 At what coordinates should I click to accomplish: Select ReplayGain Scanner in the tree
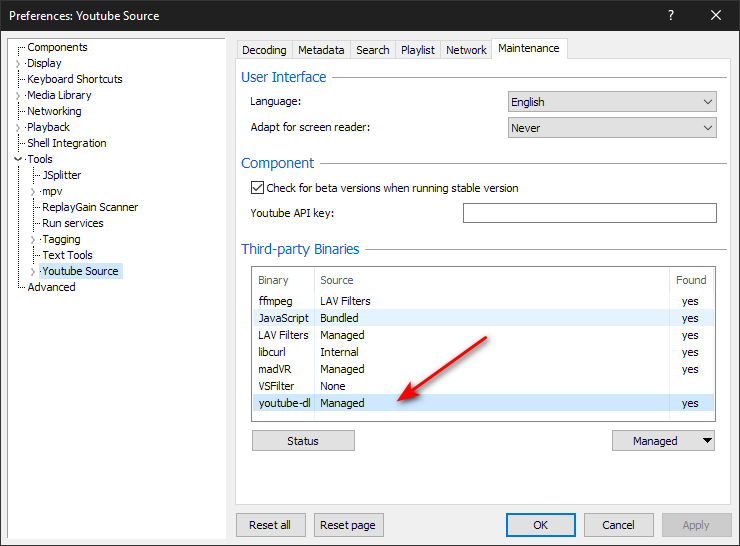(90, 207)
